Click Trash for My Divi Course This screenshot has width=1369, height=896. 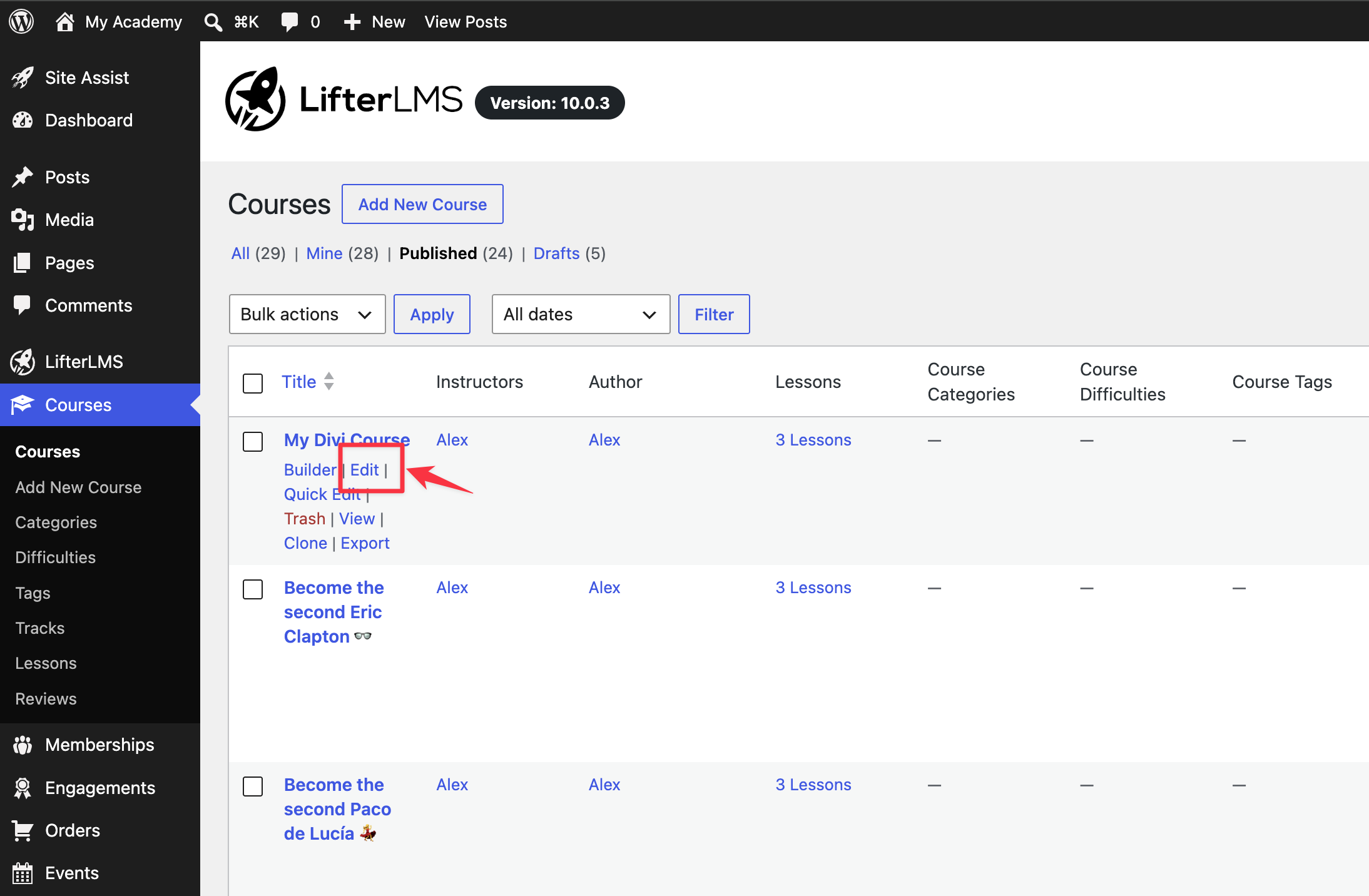(305, 519)
